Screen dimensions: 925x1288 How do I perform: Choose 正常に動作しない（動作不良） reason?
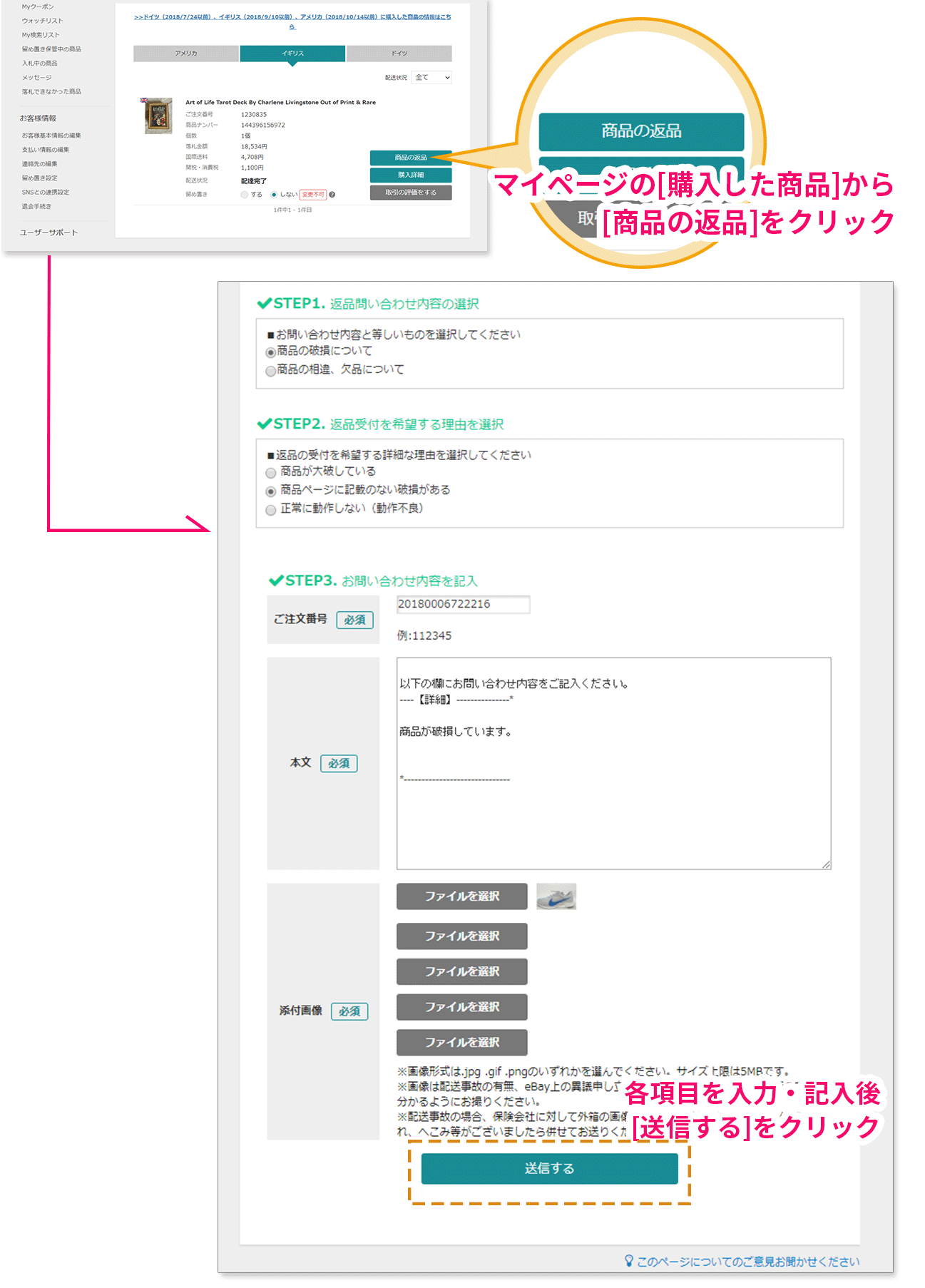270,510
